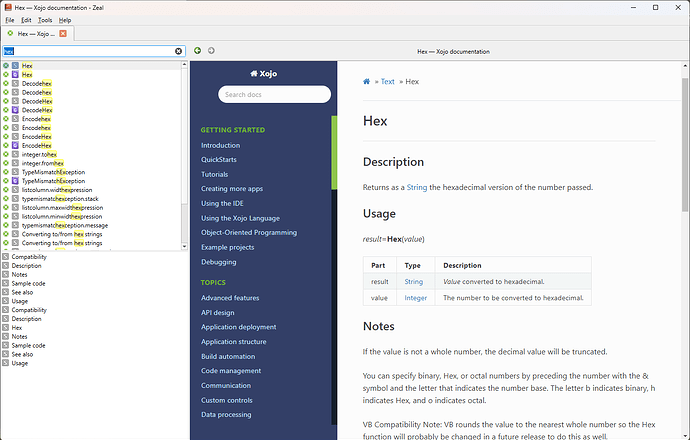Click the home icon in breadcrumb
Screen dimensions: 690x440
366,81
